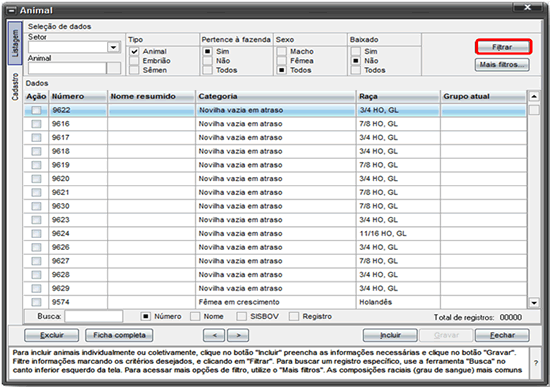This screenshot has height=387, width=550.
Task: Go to previous record with < button
Action: pyautogui.click(x=214, y=335)
